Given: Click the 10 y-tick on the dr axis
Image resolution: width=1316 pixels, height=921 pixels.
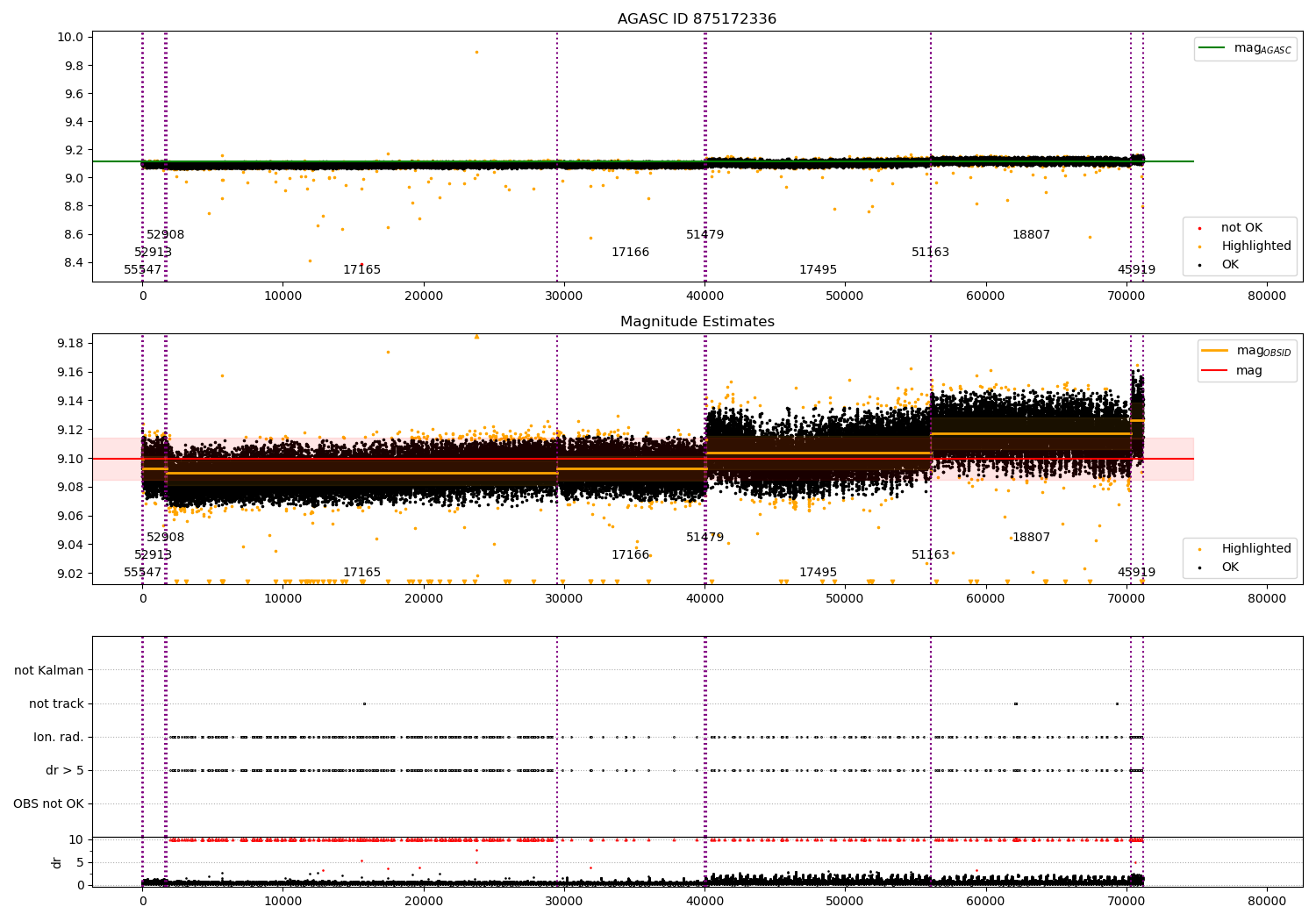Looking at the screenshot, I should click(x=76, y=839).
